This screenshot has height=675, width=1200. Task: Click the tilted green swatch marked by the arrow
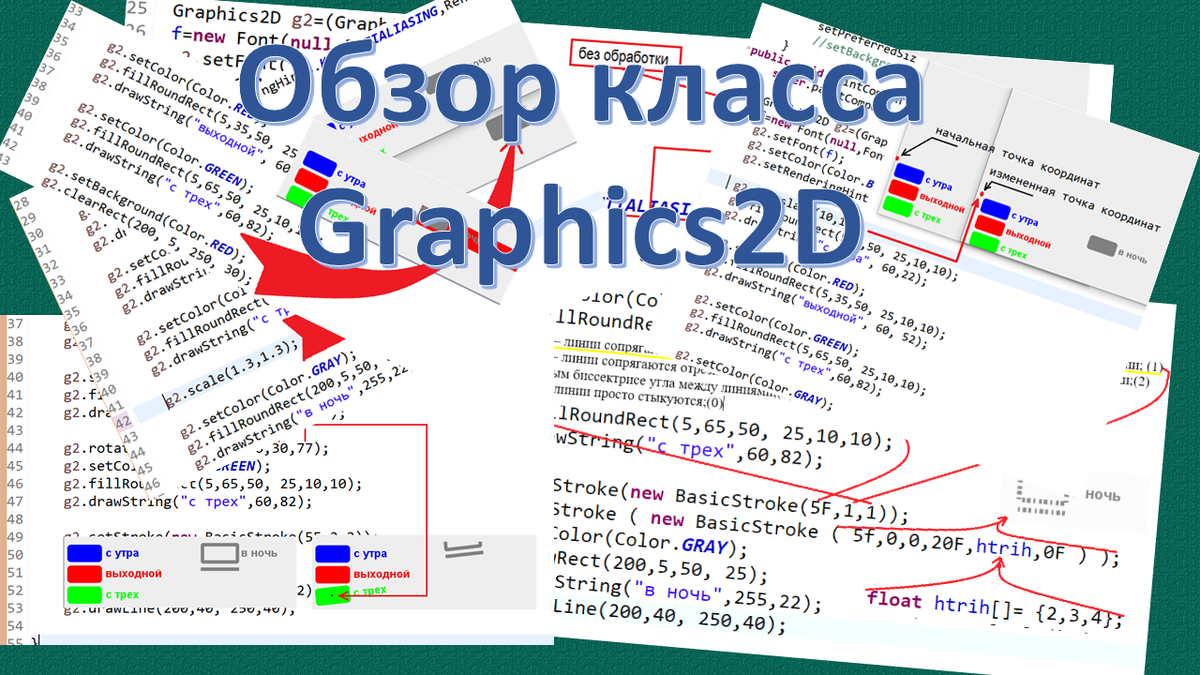(x=332, y=596)
